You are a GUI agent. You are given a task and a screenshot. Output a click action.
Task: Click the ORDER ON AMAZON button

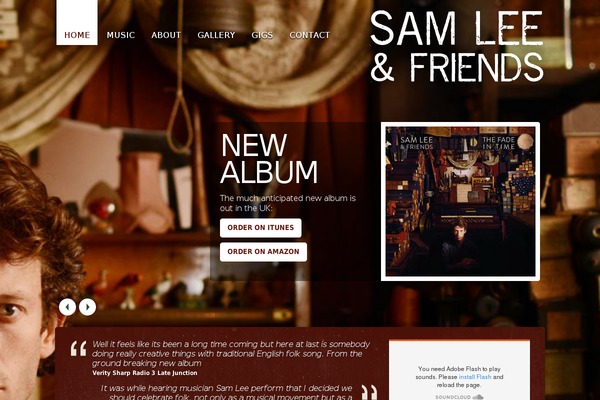click(263, 252)
